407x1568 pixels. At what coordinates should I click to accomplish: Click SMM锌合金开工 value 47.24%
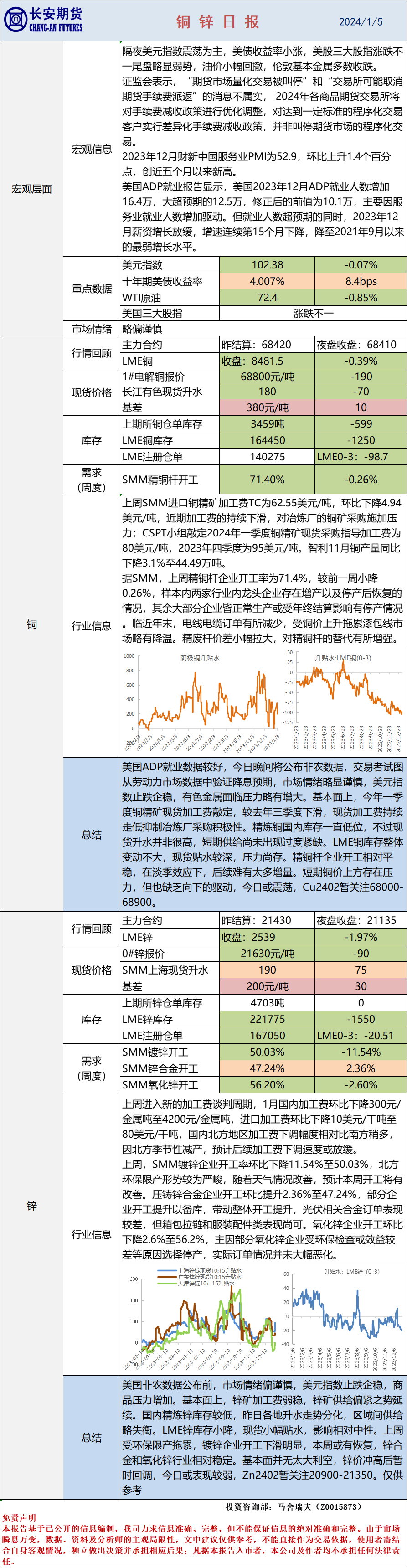point(267,1068)
